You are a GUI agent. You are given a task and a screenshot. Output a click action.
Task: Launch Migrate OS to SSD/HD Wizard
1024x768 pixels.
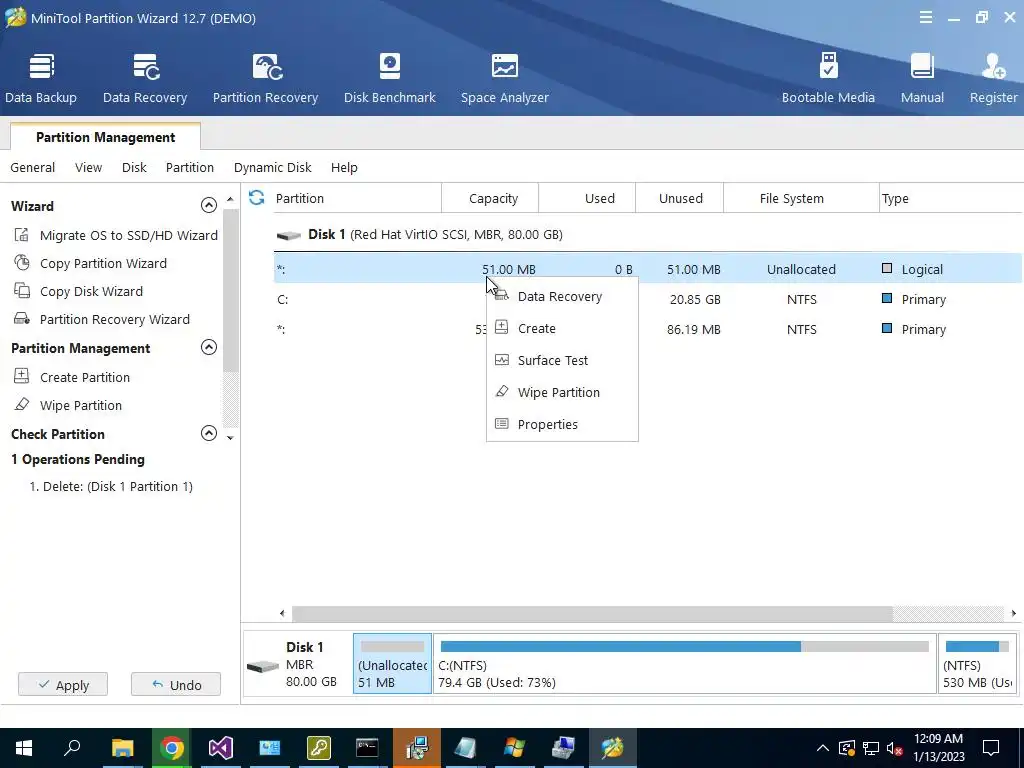(116, 235)
